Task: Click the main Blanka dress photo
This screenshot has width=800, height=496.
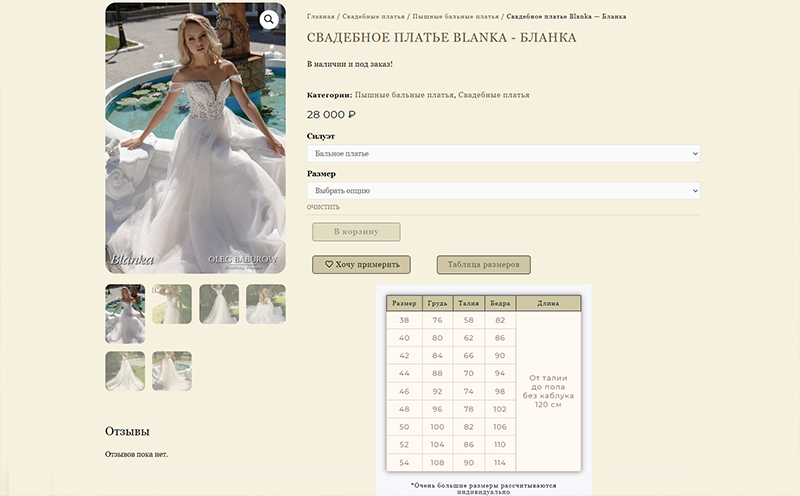Action: pyautogui.click(x=195, y=138)
